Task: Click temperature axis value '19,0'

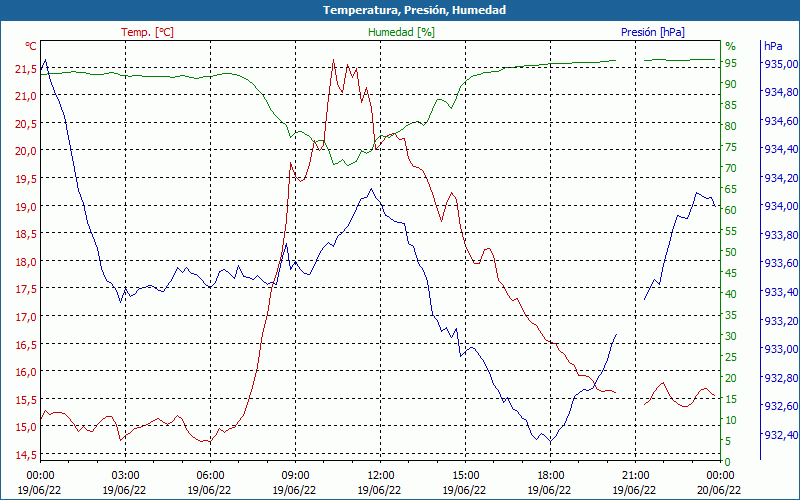Action: pyautogui.click(x=26, y=207)
